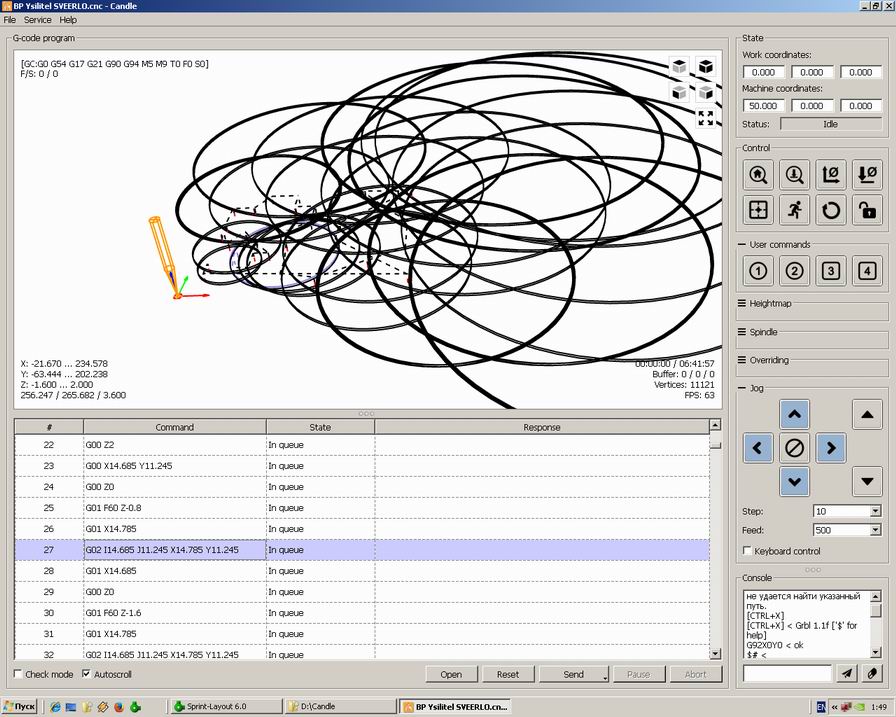Open the Service menu
Viewport: 896px width, 717px height.
(38, 19)
